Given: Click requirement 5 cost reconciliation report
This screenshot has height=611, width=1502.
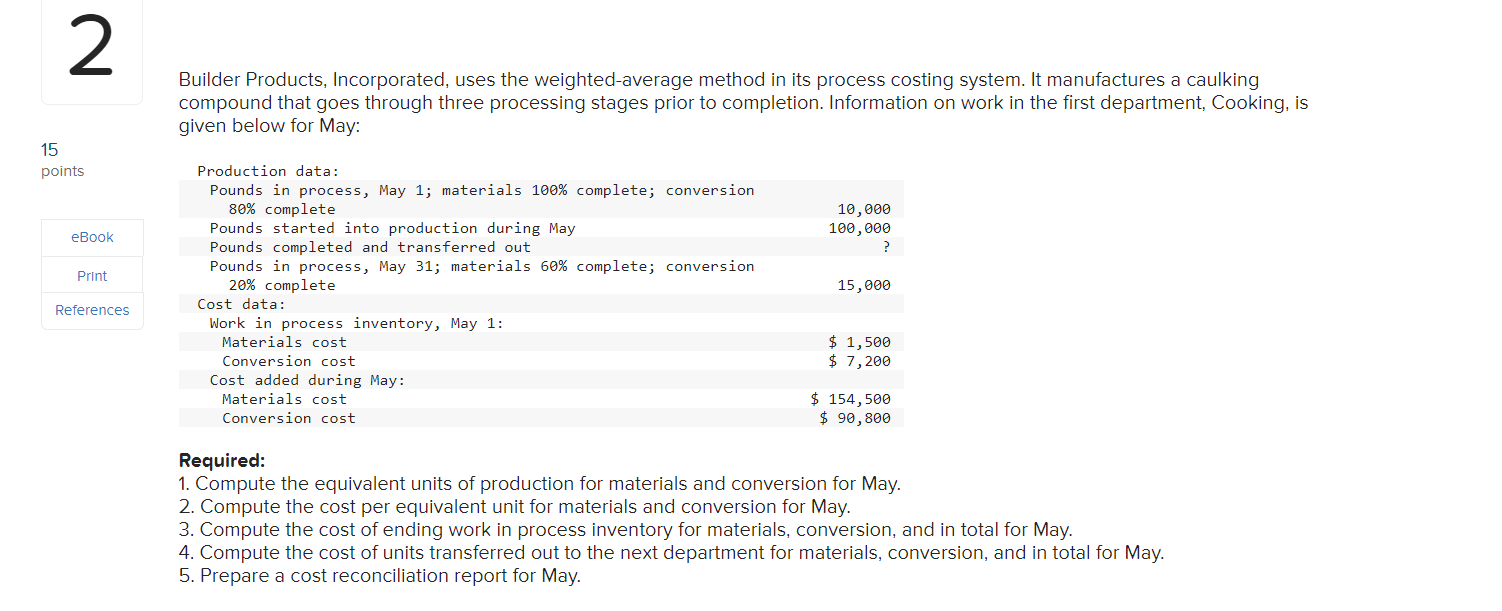Looking at the screenshot, I should click(379, 576).
